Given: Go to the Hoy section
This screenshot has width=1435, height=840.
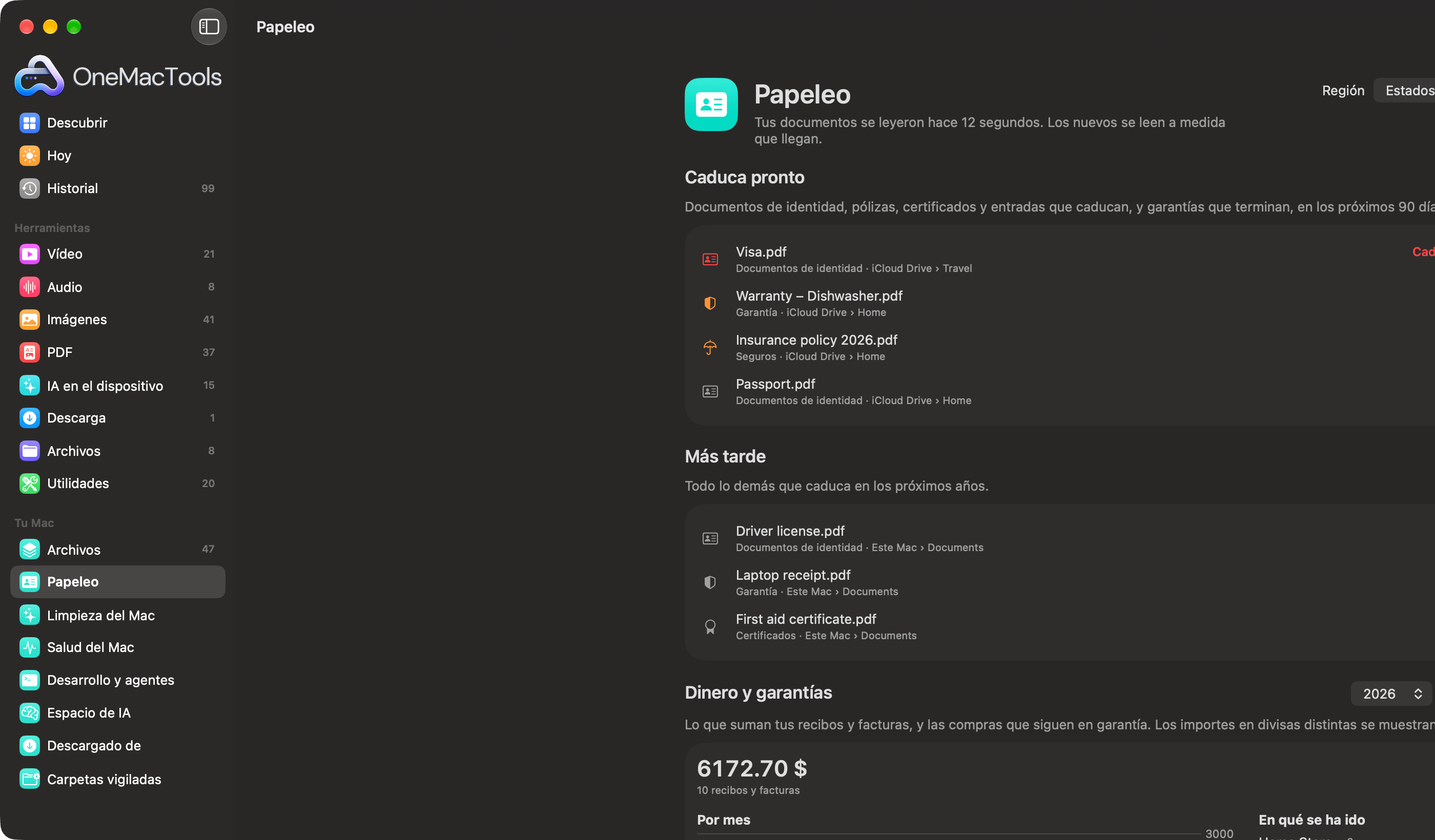Looking at the screenshot, I should 117,156.
